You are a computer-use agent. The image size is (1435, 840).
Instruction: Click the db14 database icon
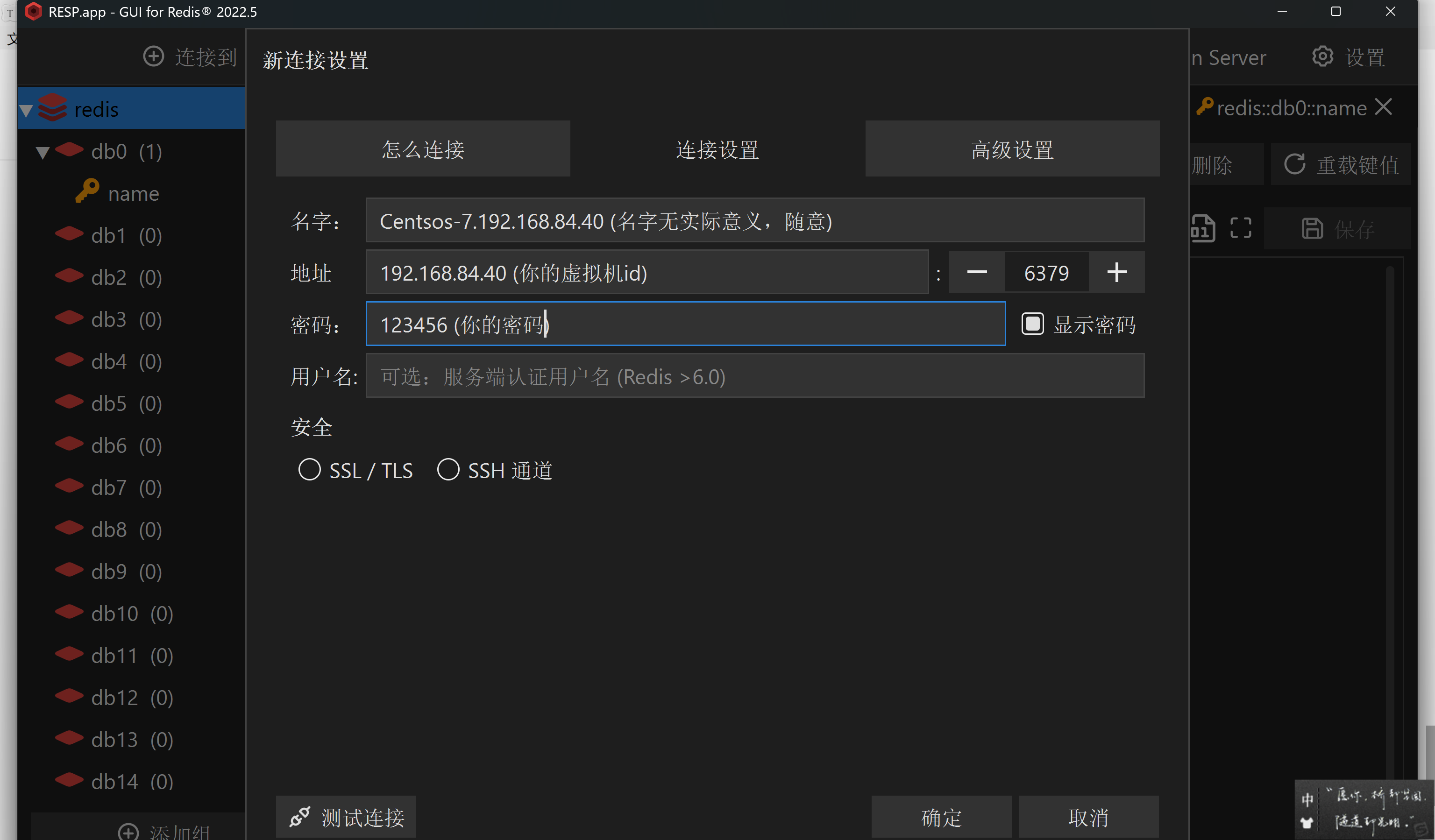tap(70, 780)
